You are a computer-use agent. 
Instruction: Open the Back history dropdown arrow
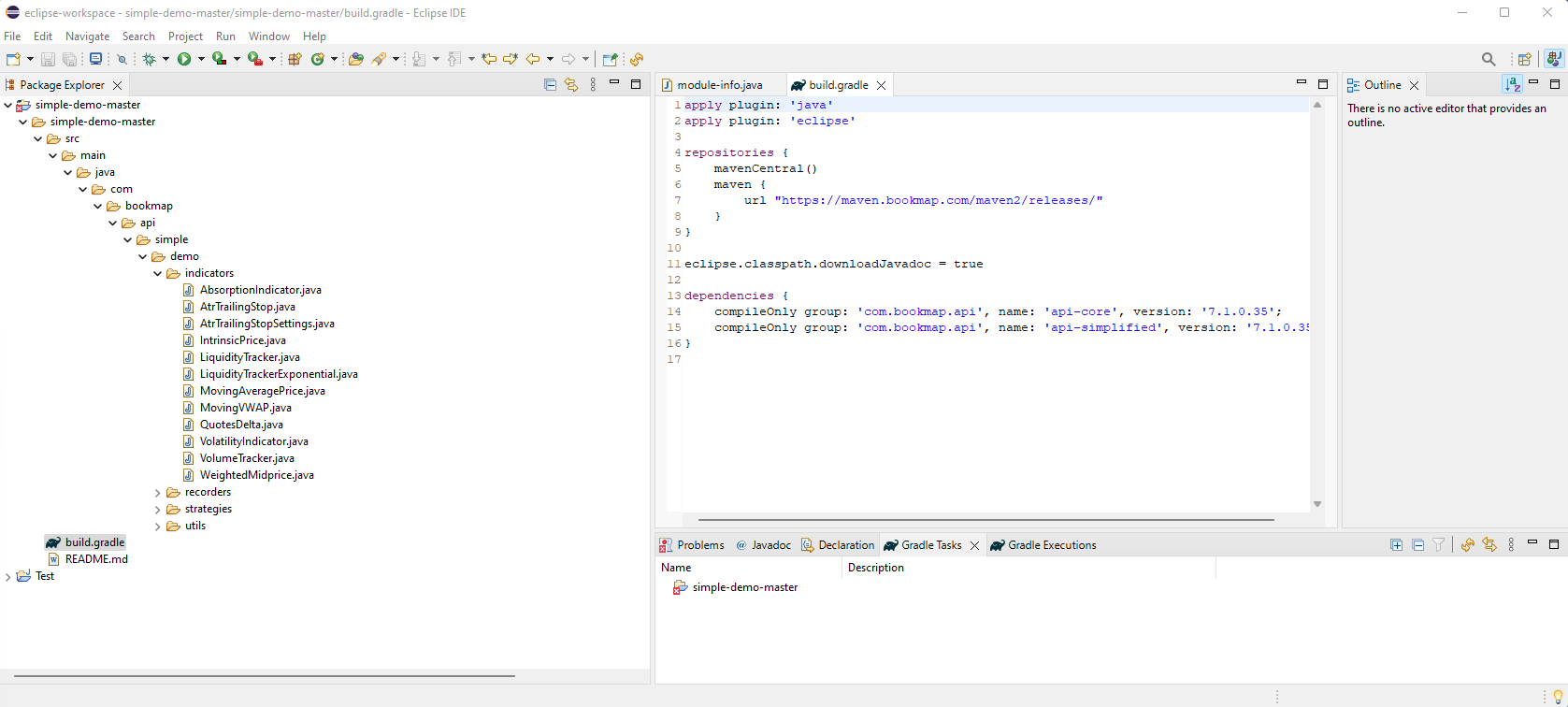[x=550, y=59]
